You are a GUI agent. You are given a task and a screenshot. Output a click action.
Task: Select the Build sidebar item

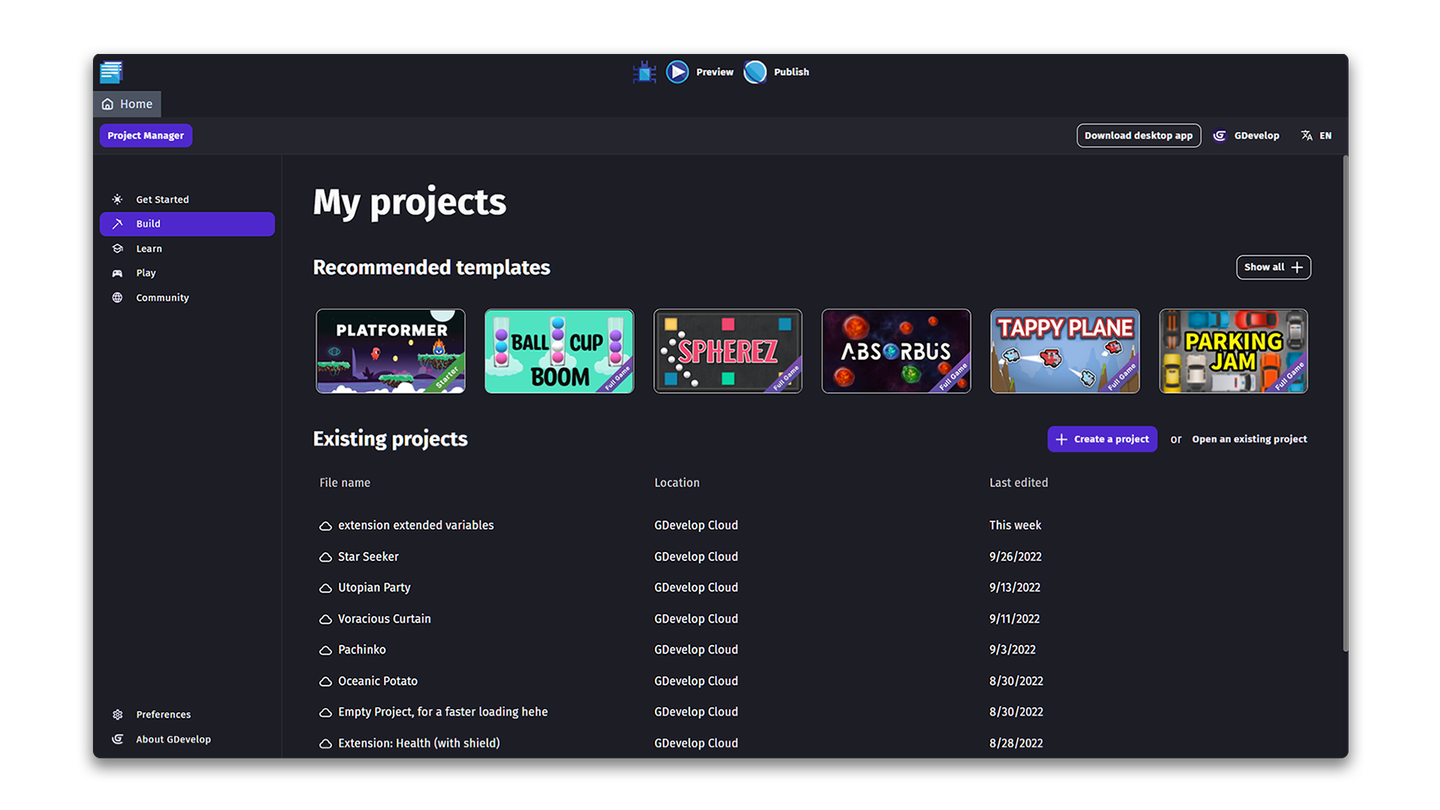(187, 224)
